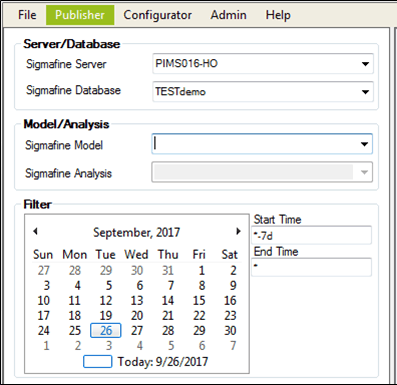Open the disabled Sigmafine Analysis dropdown
Image resolution: width=397 pixels, height=385 pixels.
click(x=364, y=172)
